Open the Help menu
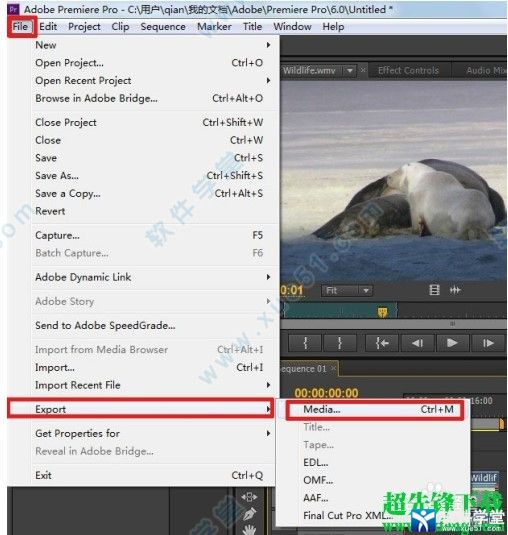Viewport: 508px width, 535px height. [333, 27]
